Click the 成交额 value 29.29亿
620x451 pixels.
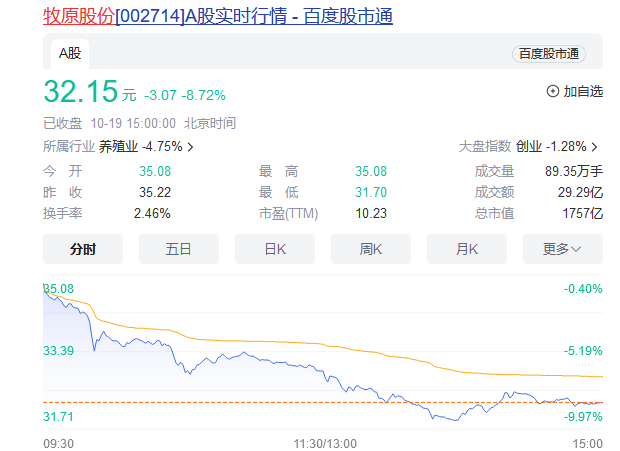pos(580,192)
